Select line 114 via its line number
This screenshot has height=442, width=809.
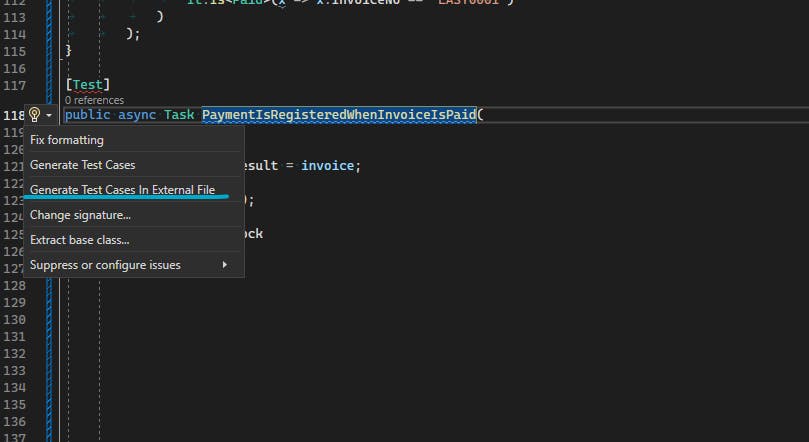(14, 33)
